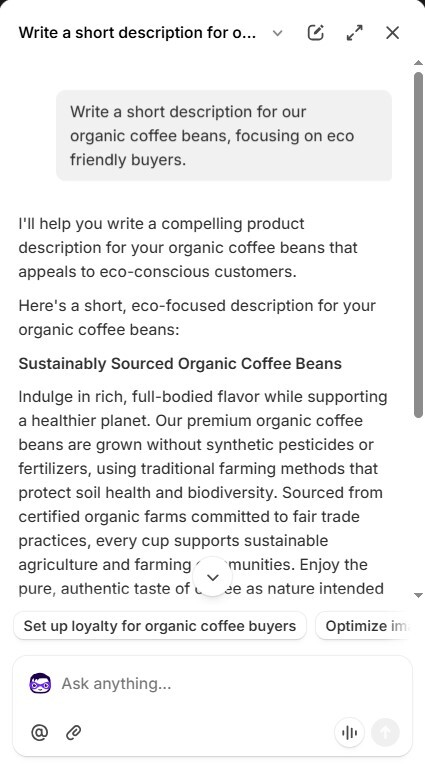Click 'Sustainably Sourced Organic Coffee Beans' heading
The width and height of the screenshot is (425, 765).
180,363
